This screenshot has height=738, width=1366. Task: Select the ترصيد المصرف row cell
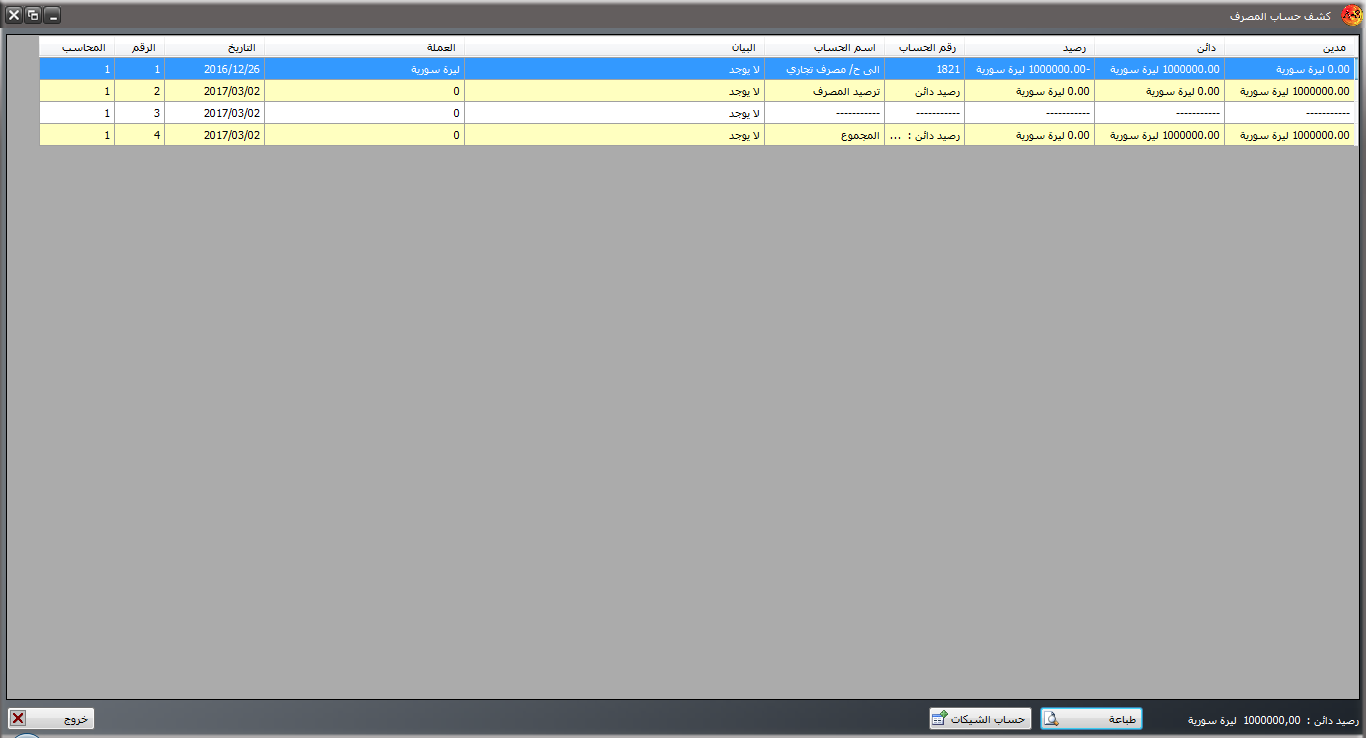coord(824,91)
